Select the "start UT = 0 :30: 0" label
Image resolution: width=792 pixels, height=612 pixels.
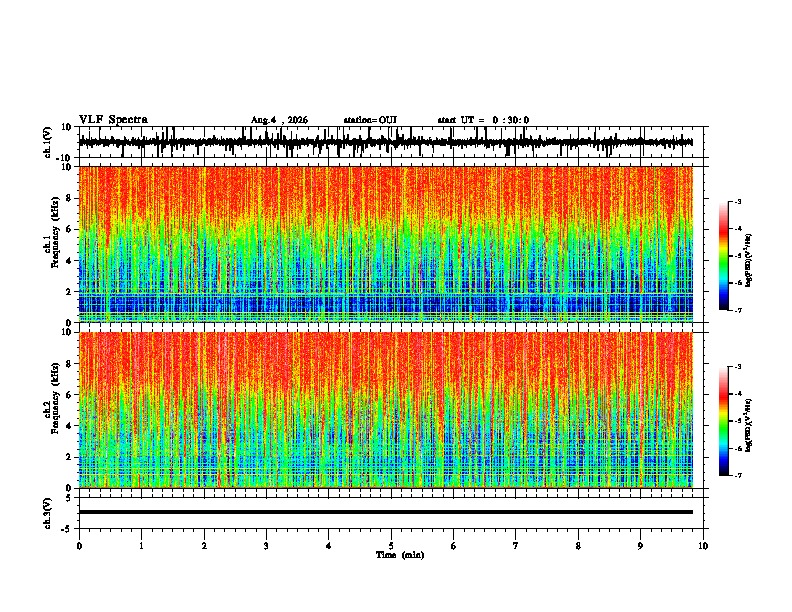[x=483, y=120]
